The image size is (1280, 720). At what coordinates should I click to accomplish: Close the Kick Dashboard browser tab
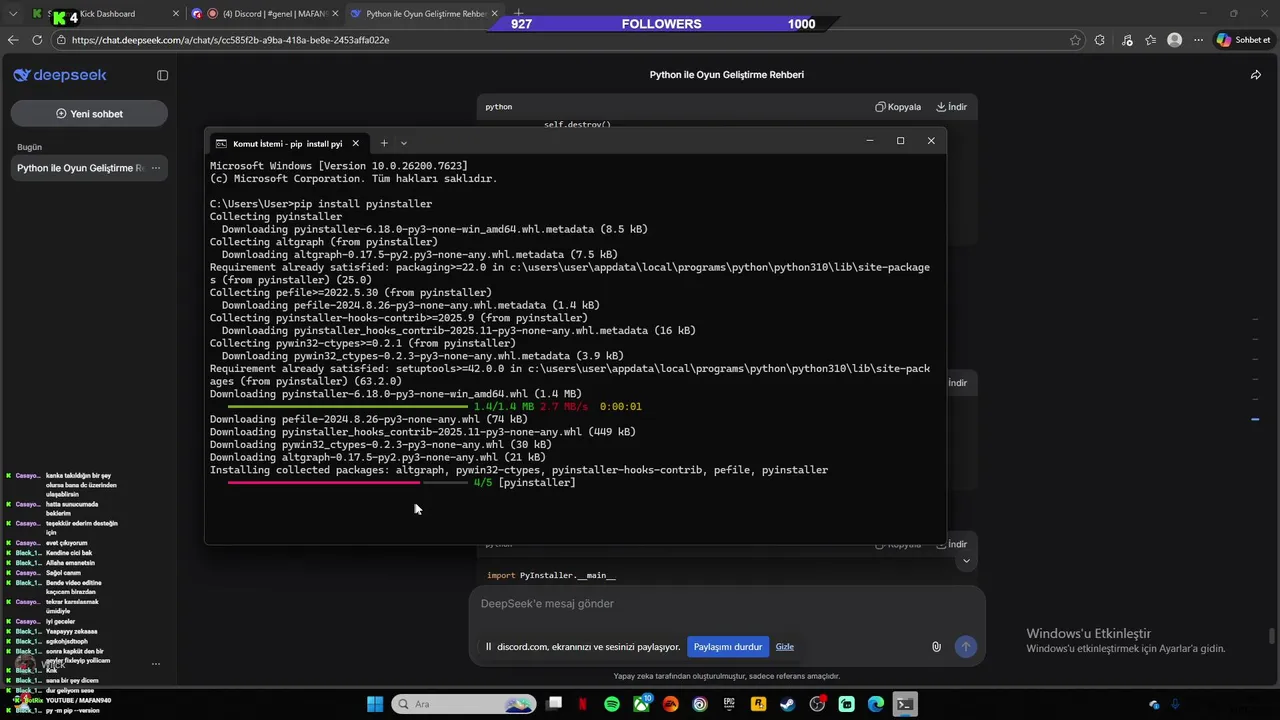pyautogui.click(x=176, y=14)
